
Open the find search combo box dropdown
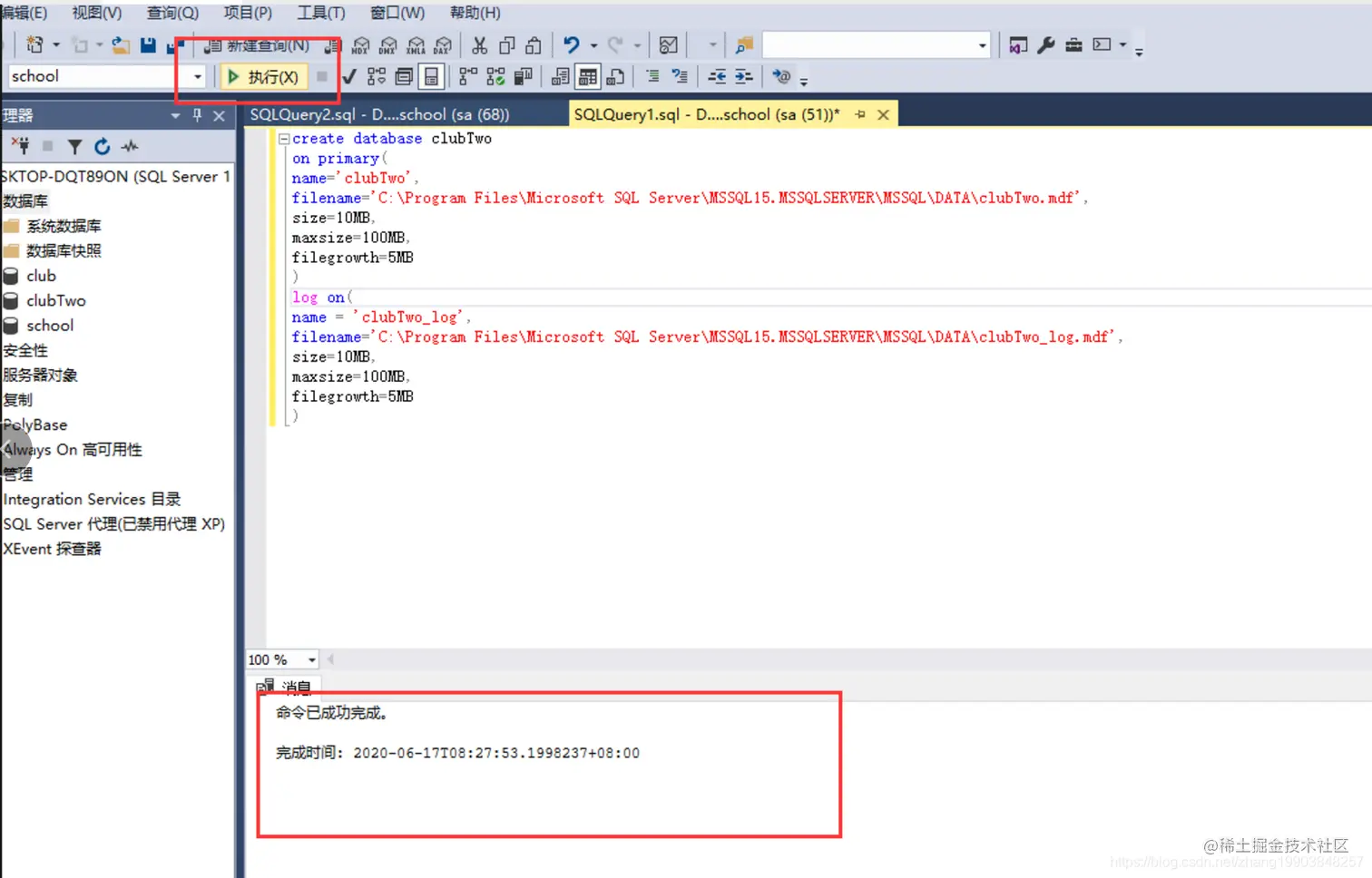pos(982,45)
